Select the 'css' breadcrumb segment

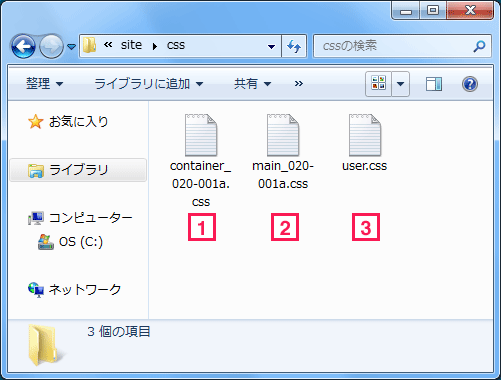click(176, 45)
